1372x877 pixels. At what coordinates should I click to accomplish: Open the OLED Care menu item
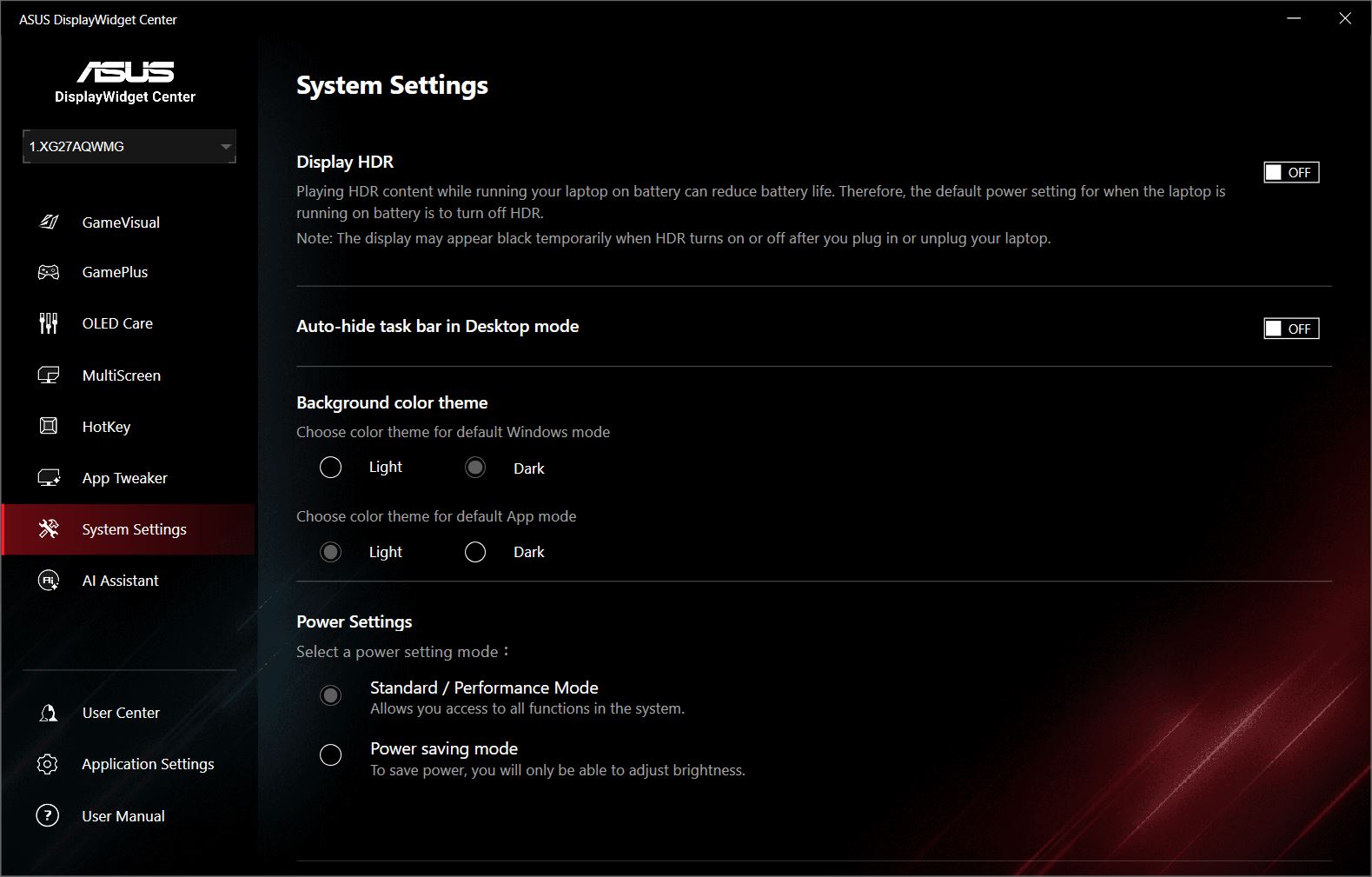click(x=117, y=323)
